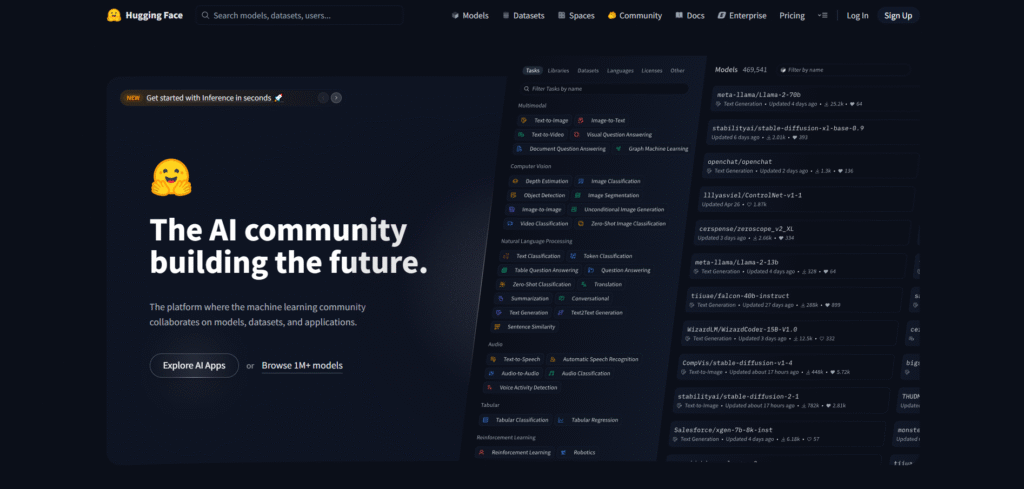The image size is (1024, 489).
Task: Open the Datasets navigation item
Action: coord(524,16)
